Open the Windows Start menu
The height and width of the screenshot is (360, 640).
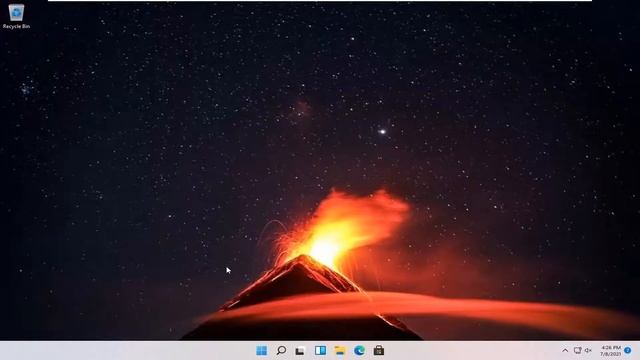point(262,350)
